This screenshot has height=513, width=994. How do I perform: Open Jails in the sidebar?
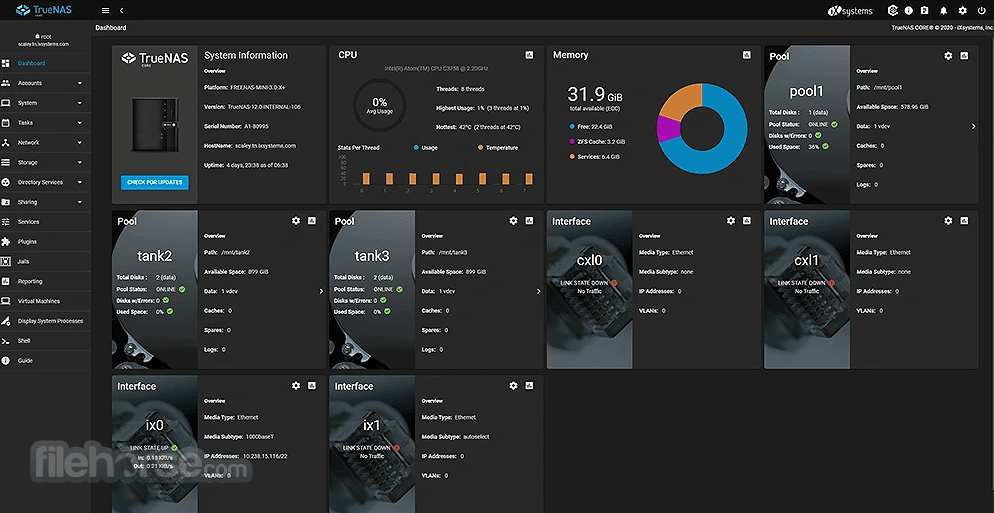pos(45,261)
